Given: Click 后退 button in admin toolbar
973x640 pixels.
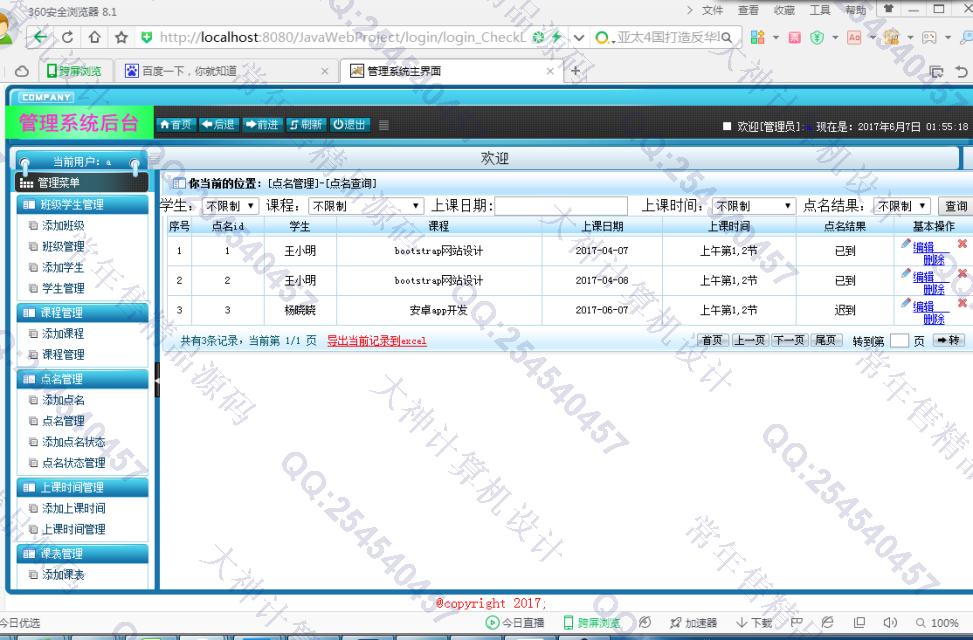Looking at the screenshot, I should (x=218, y=124).
